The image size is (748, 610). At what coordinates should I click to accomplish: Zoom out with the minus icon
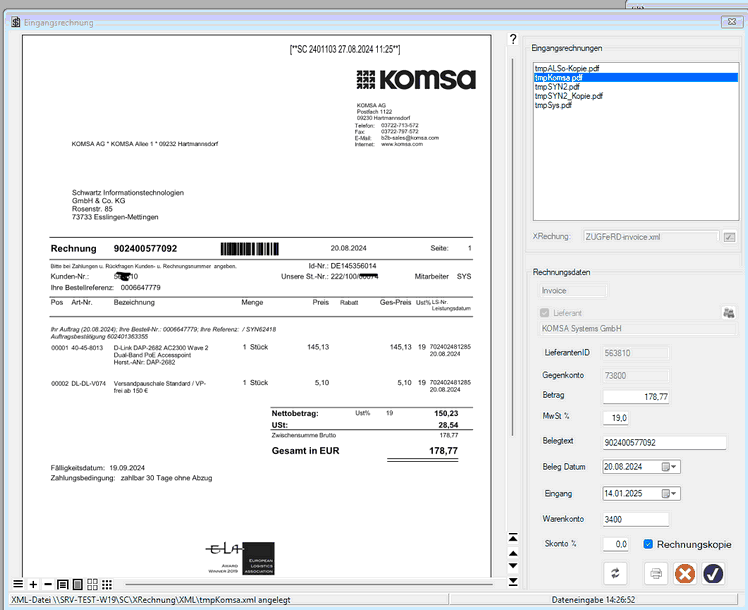pyautogui.click(x=48, y=584)
